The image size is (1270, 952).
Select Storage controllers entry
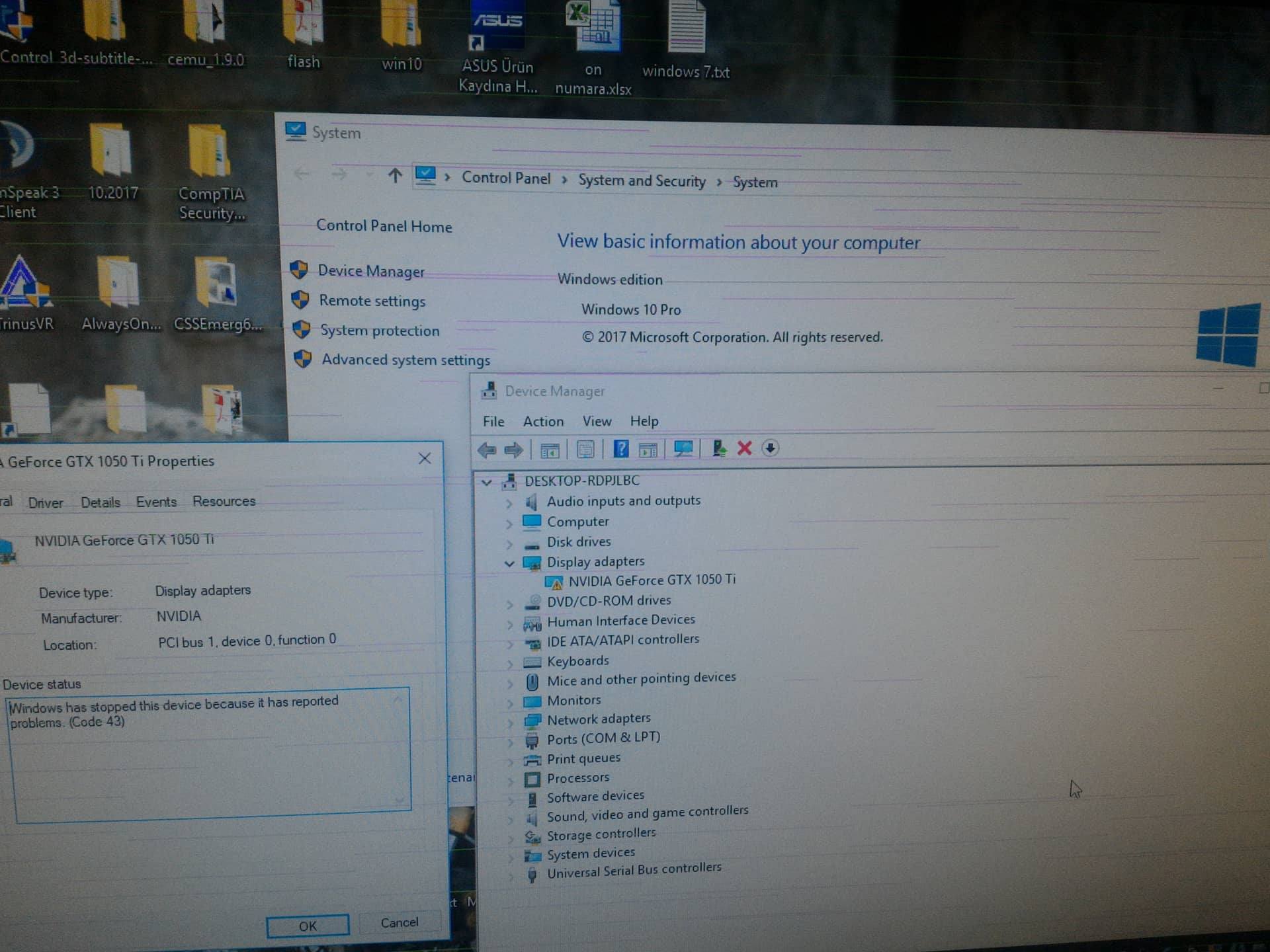(x=601, y=834)
